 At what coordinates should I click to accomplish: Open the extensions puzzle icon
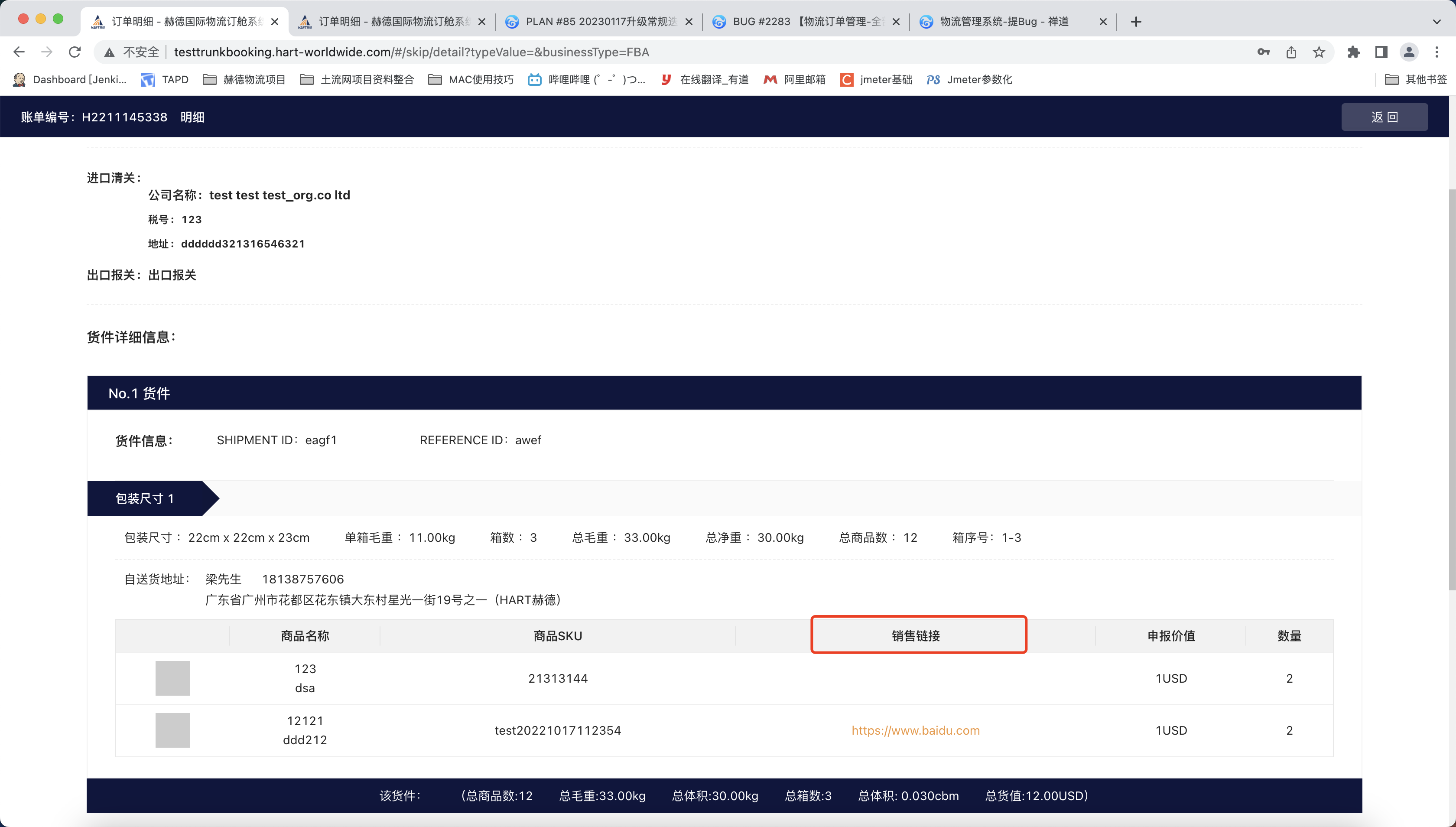[1353, 52]
